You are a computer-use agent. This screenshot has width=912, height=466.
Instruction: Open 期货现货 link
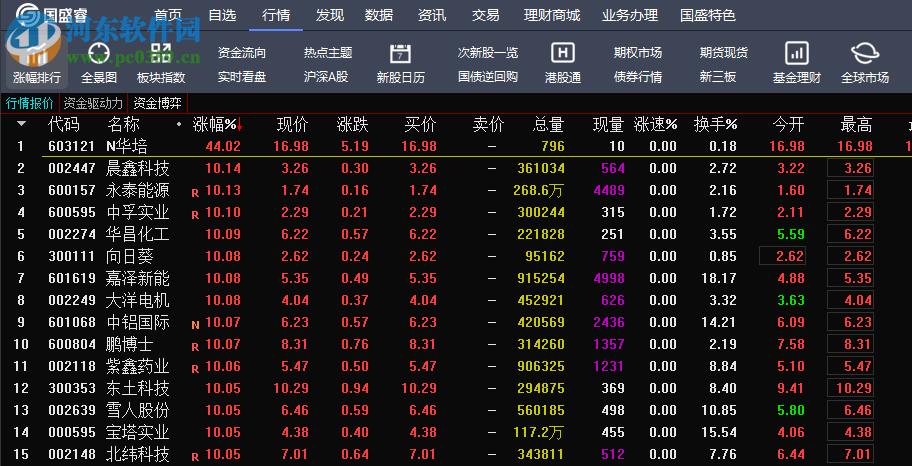click(x=724, y=53)
